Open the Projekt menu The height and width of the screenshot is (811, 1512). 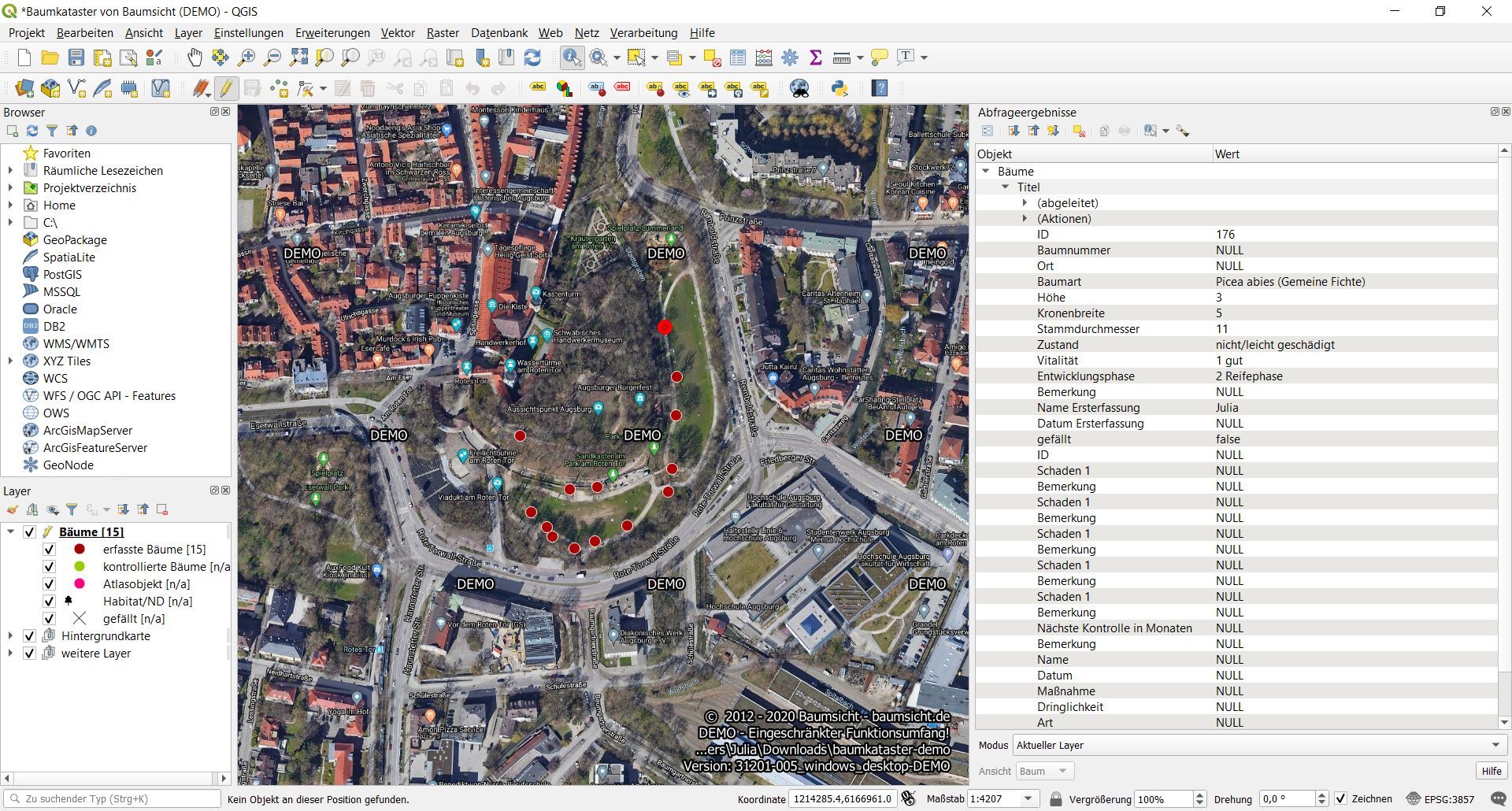coord(26,32)
